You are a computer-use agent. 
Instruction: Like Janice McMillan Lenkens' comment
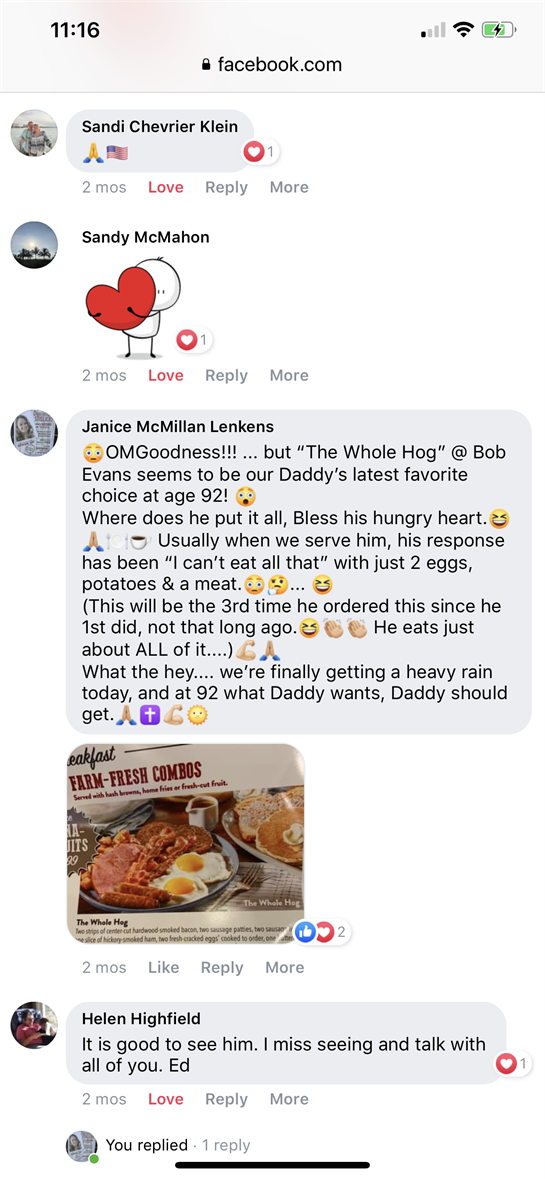coord(163,968)
